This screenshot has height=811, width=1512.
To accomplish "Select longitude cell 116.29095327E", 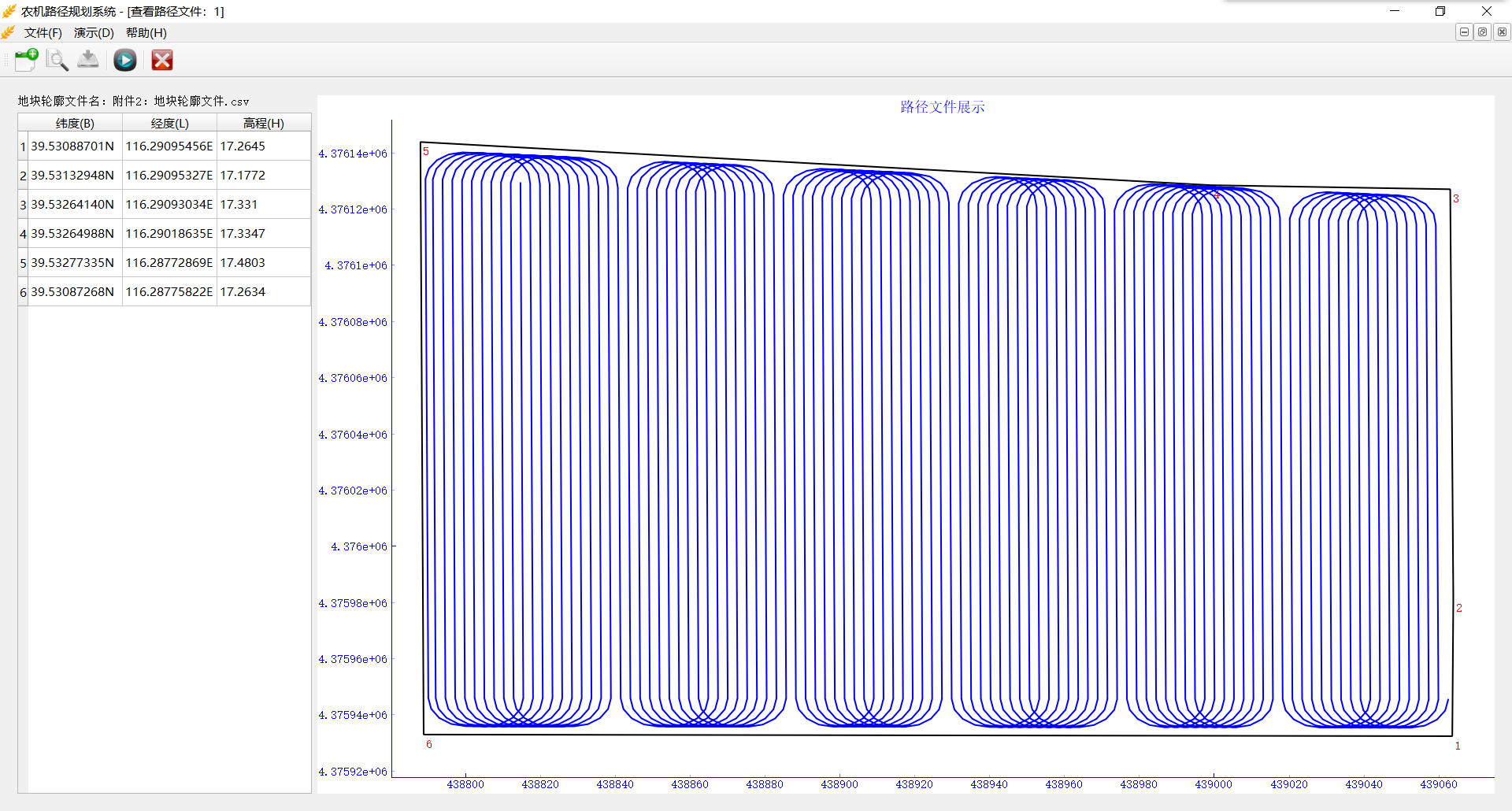I will 169,176.
